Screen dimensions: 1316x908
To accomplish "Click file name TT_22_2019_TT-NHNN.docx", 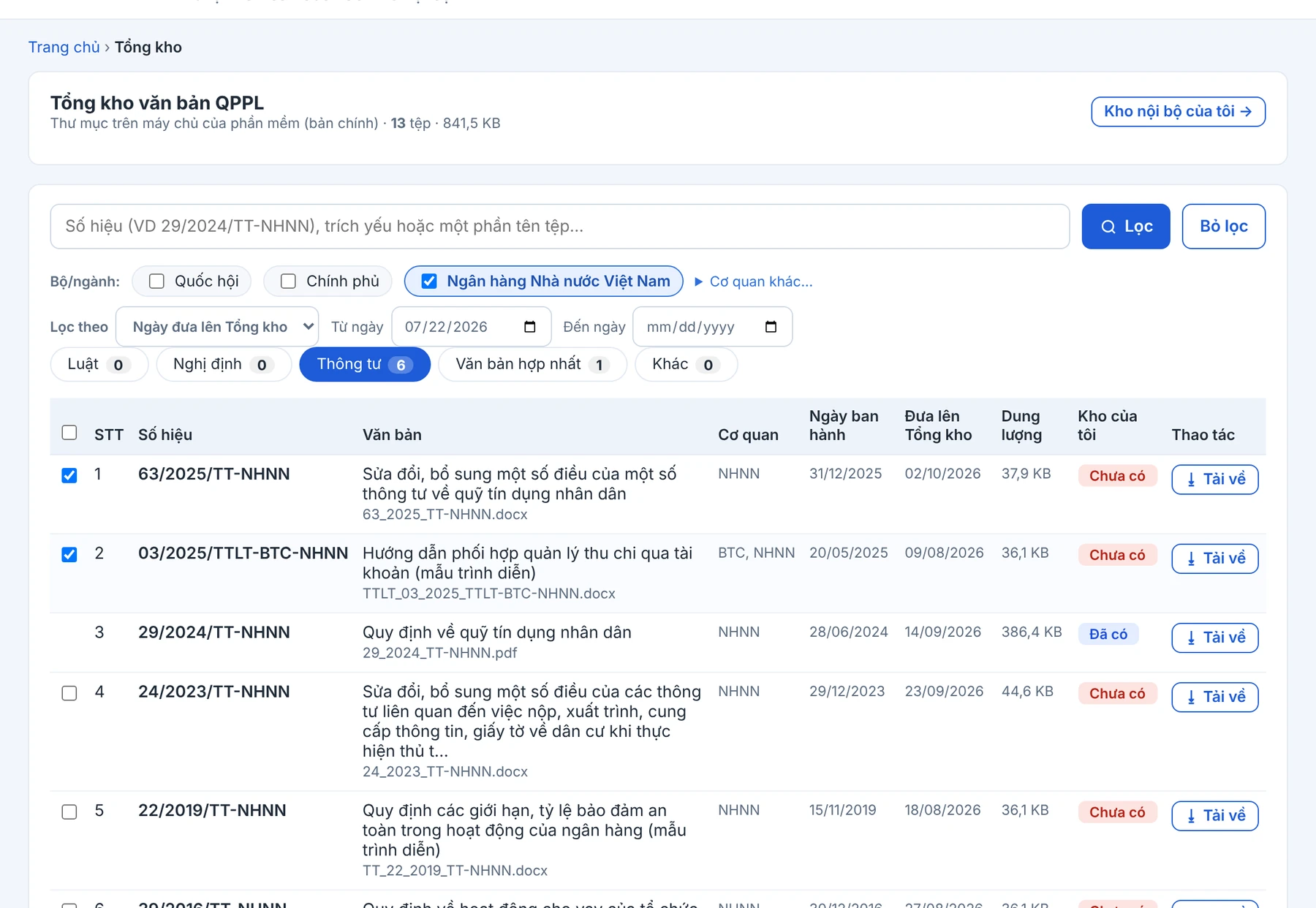I will click(455, 871).
